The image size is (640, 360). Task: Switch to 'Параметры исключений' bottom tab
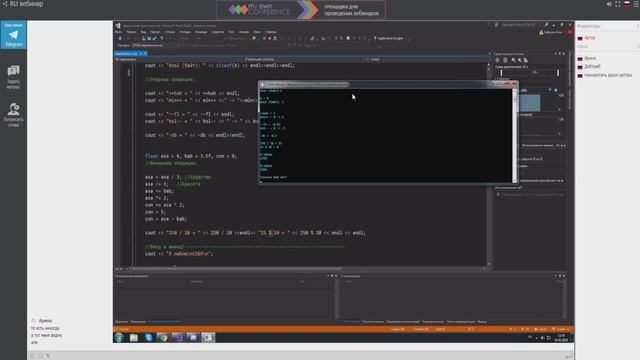point(402,322)
